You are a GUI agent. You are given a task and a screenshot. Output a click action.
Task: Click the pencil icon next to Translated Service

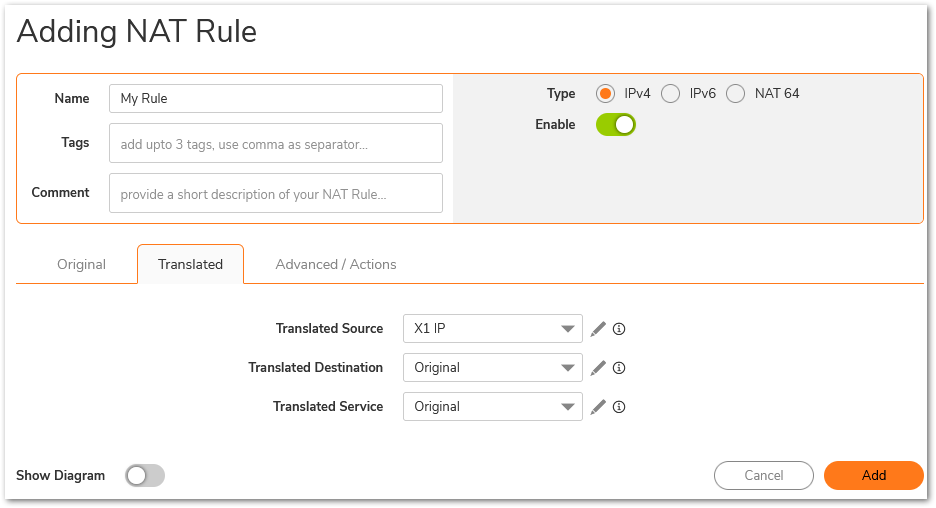[x=598, y=407]
